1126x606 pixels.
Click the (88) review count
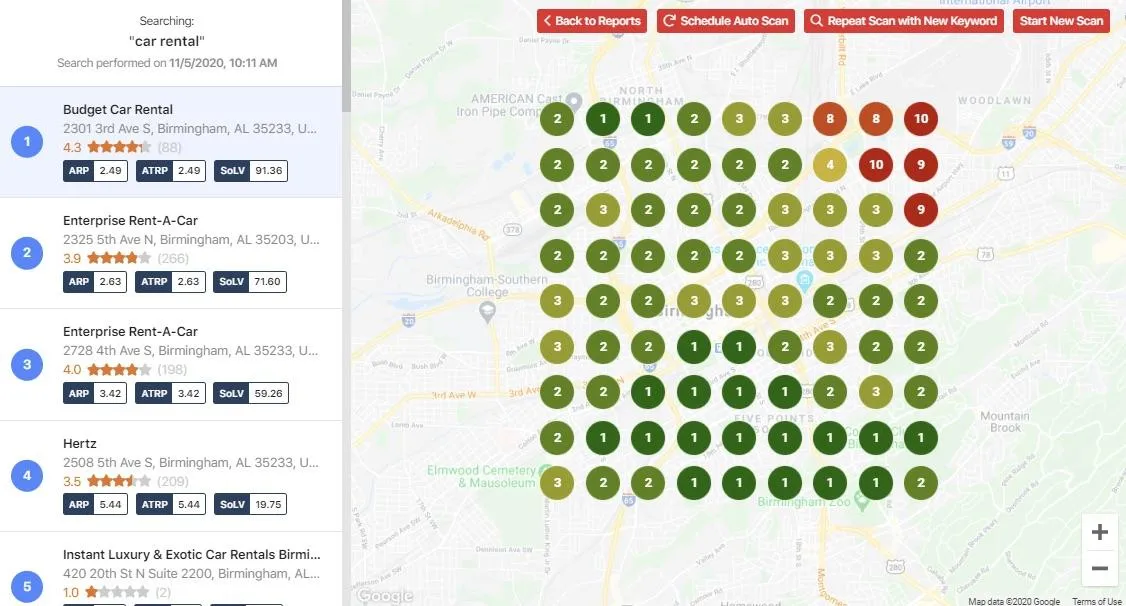pos(169,147)
